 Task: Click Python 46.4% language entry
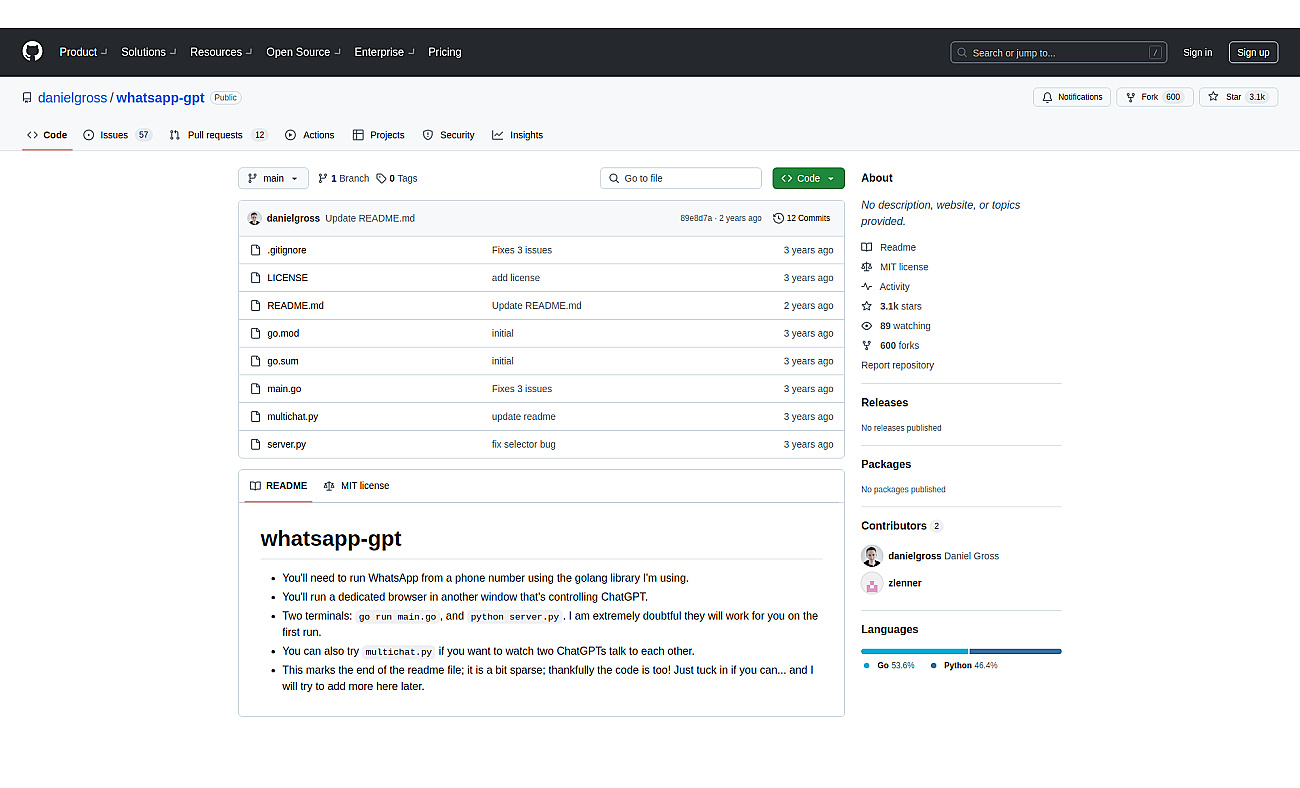coord(964,665)
